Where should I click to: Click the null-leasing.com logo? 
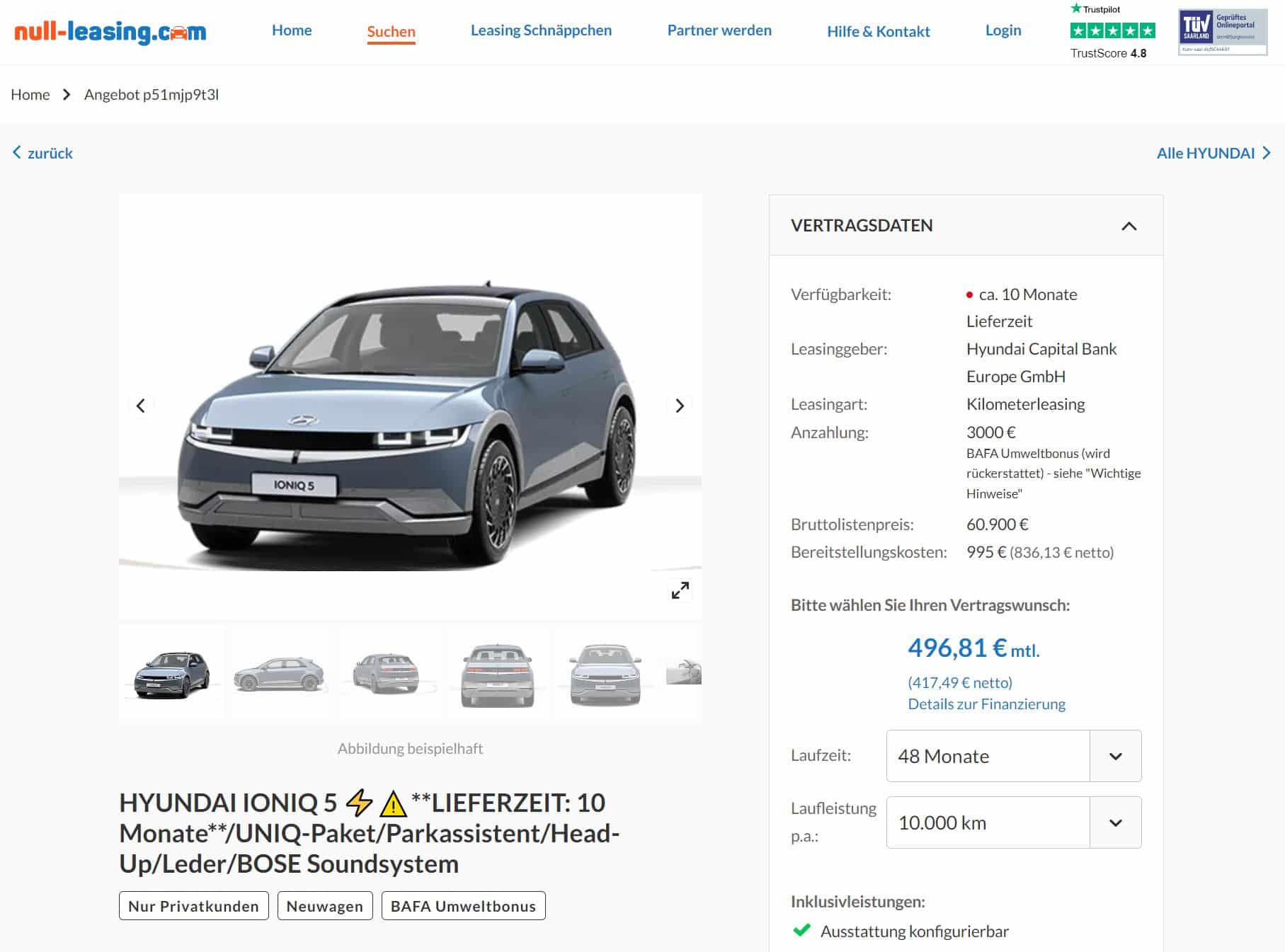point(110,32)
